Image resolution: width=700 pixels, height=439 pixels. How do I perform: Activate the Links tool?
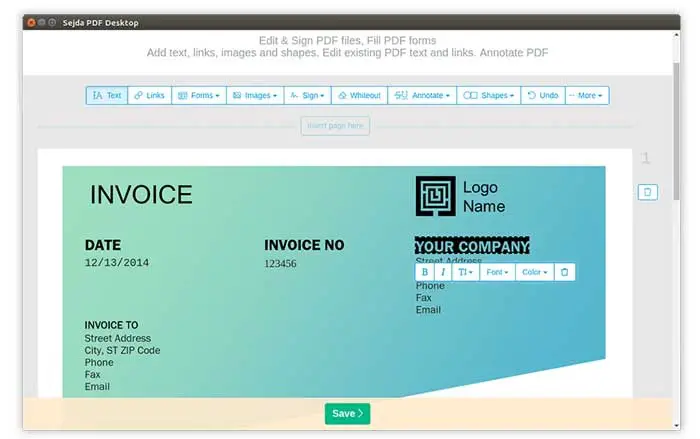point(150,96)
